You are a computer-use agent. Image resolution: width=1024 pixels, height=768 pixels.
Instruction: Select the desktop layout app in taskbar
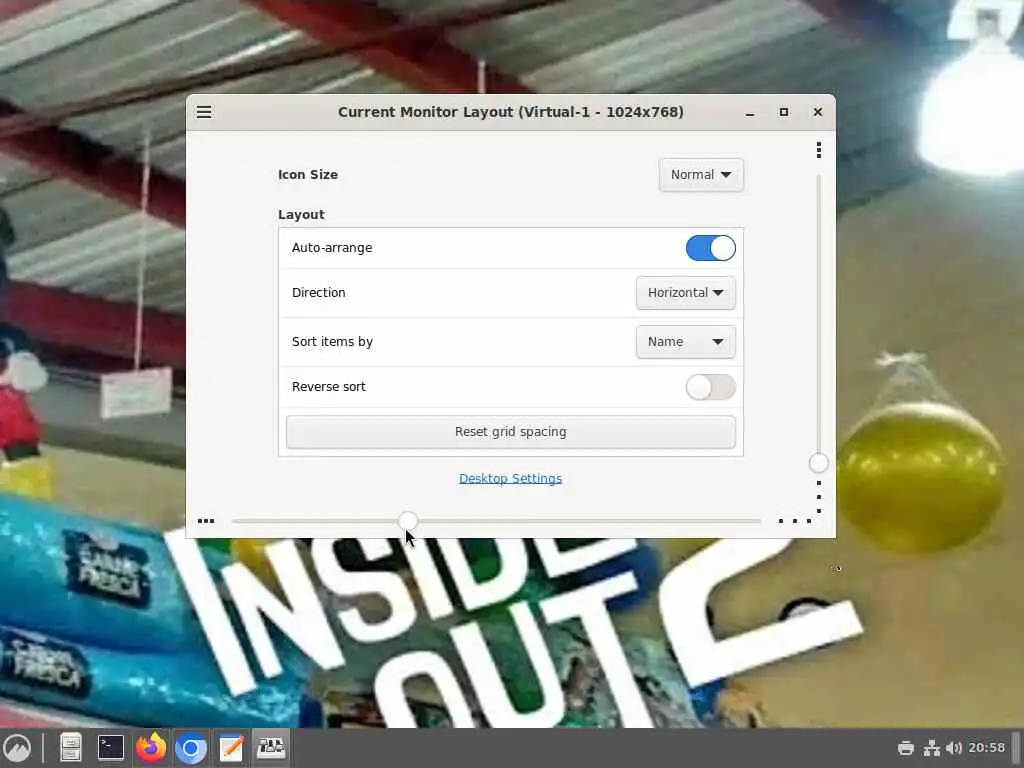[x=270, y=748]
